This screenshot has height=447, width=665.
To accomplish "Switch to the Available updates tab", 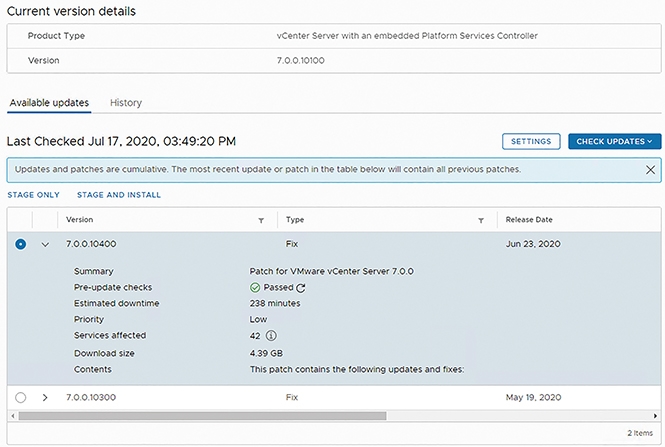I will [x=49, y=103].
